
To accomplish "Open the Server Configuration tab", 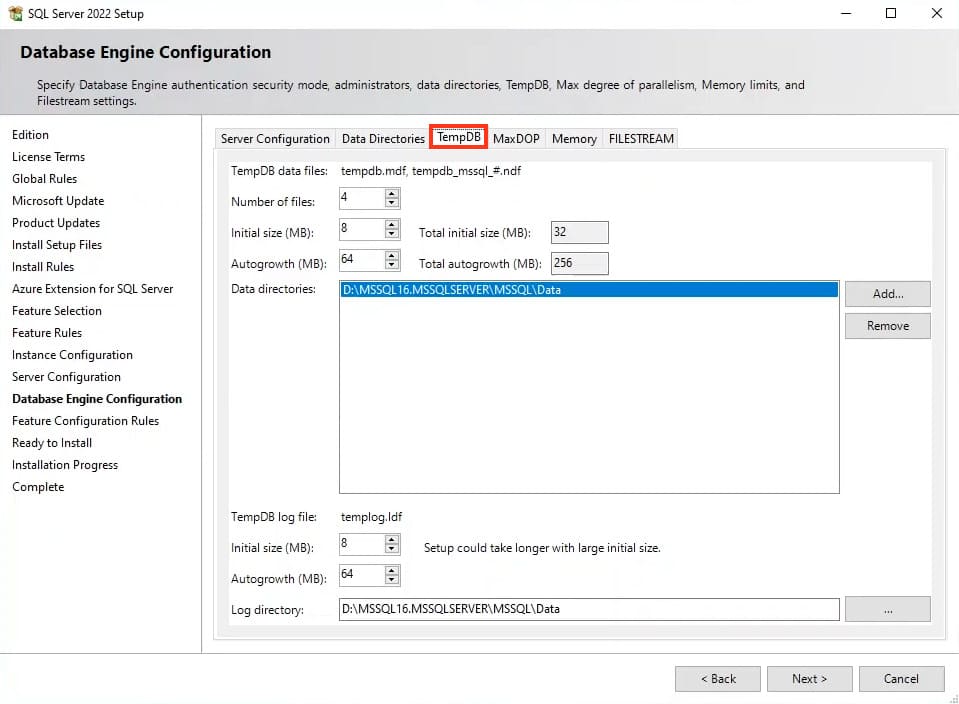I will [275, 139].
